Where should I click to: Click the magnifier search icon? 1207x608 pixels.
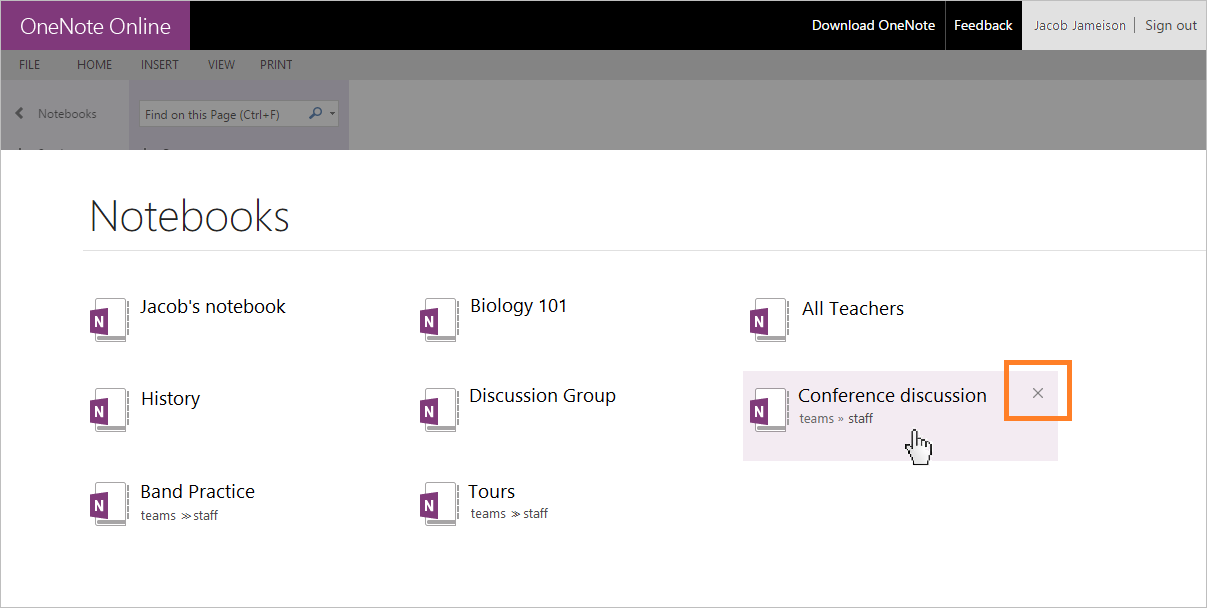(316, 114)
